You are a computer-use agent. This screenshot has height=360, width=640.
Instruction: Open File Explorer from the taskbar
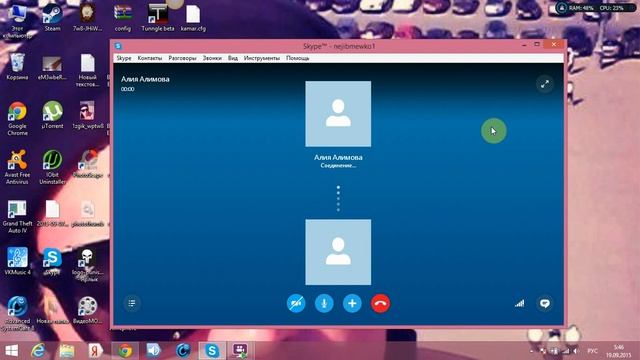(67, 351)
